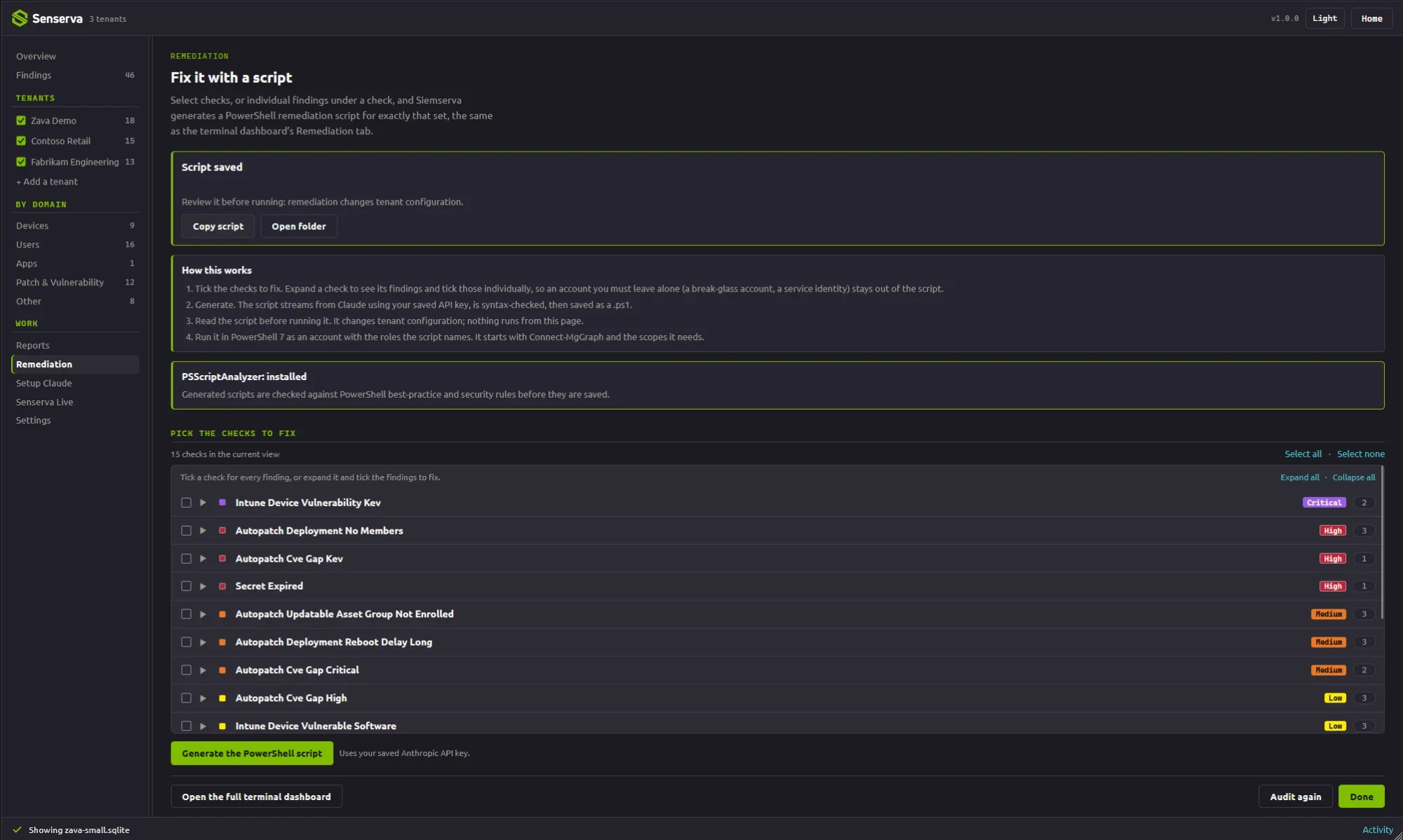Expand the Autopatch Cve Gap Critical check
The width and height of the screenshot is (1403, 840).
[203, 670]
